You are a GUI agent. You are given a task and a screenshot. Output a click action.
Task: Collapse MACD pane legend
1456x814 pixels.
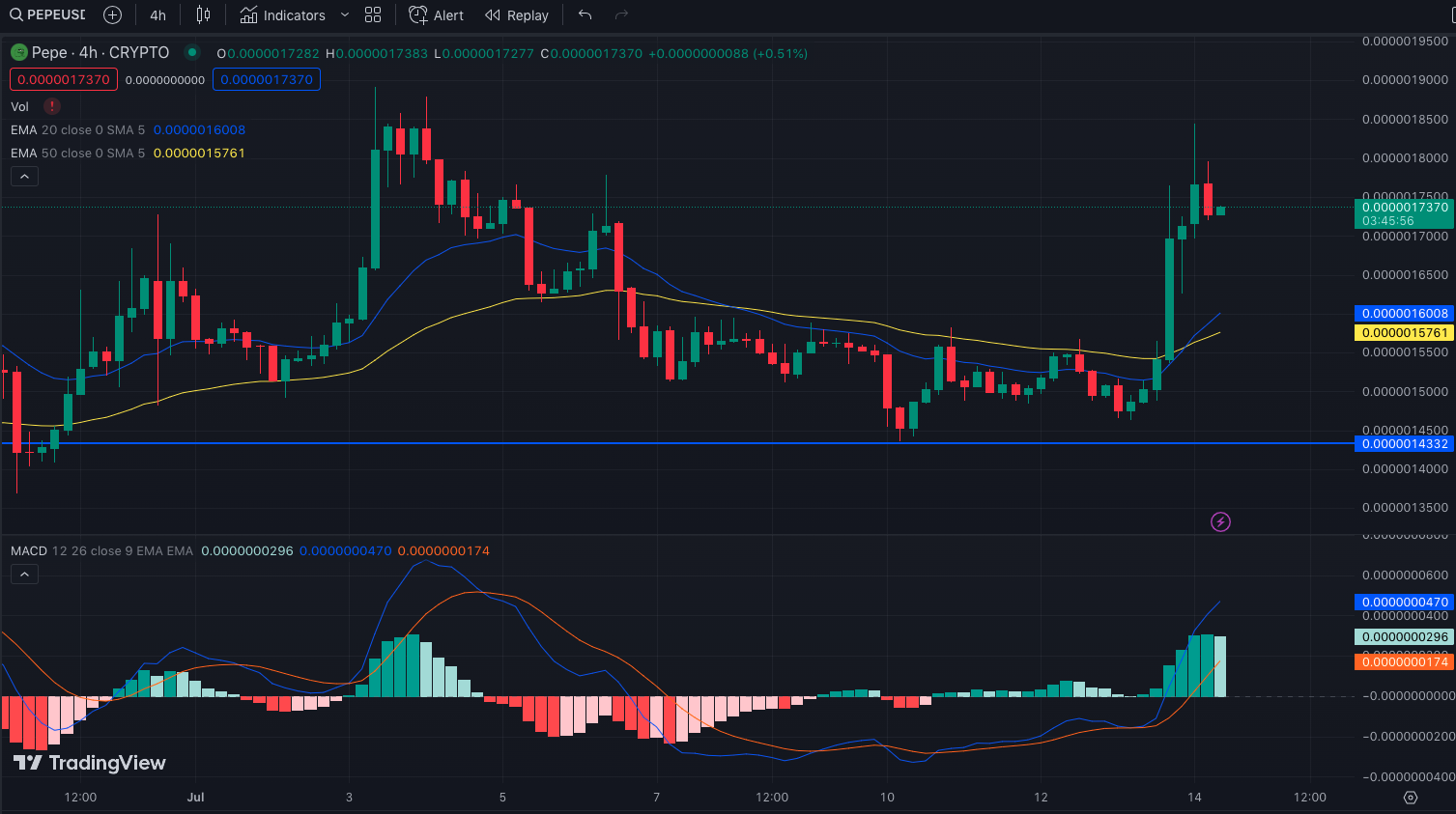(24, 574)
